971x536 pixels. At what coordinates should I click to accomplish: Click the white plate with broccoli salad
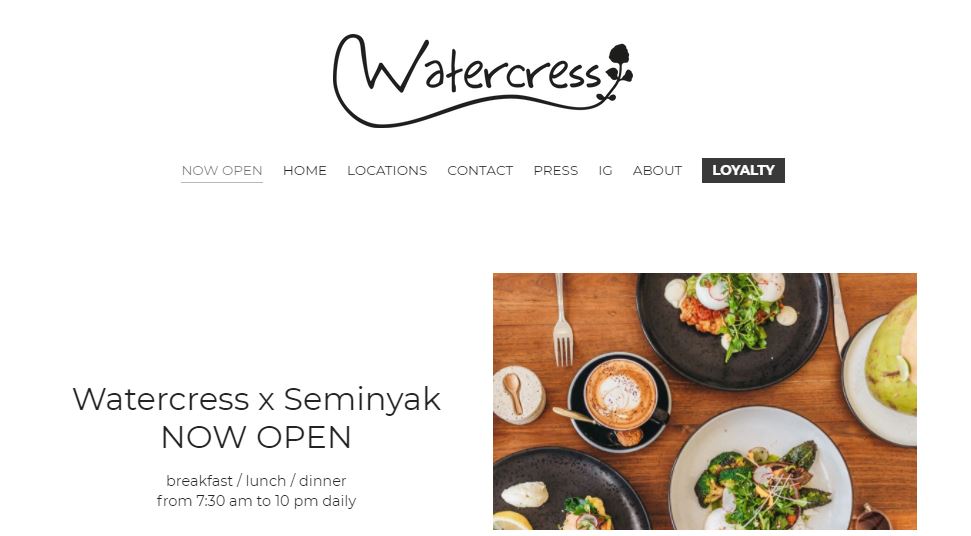(761, 470)
